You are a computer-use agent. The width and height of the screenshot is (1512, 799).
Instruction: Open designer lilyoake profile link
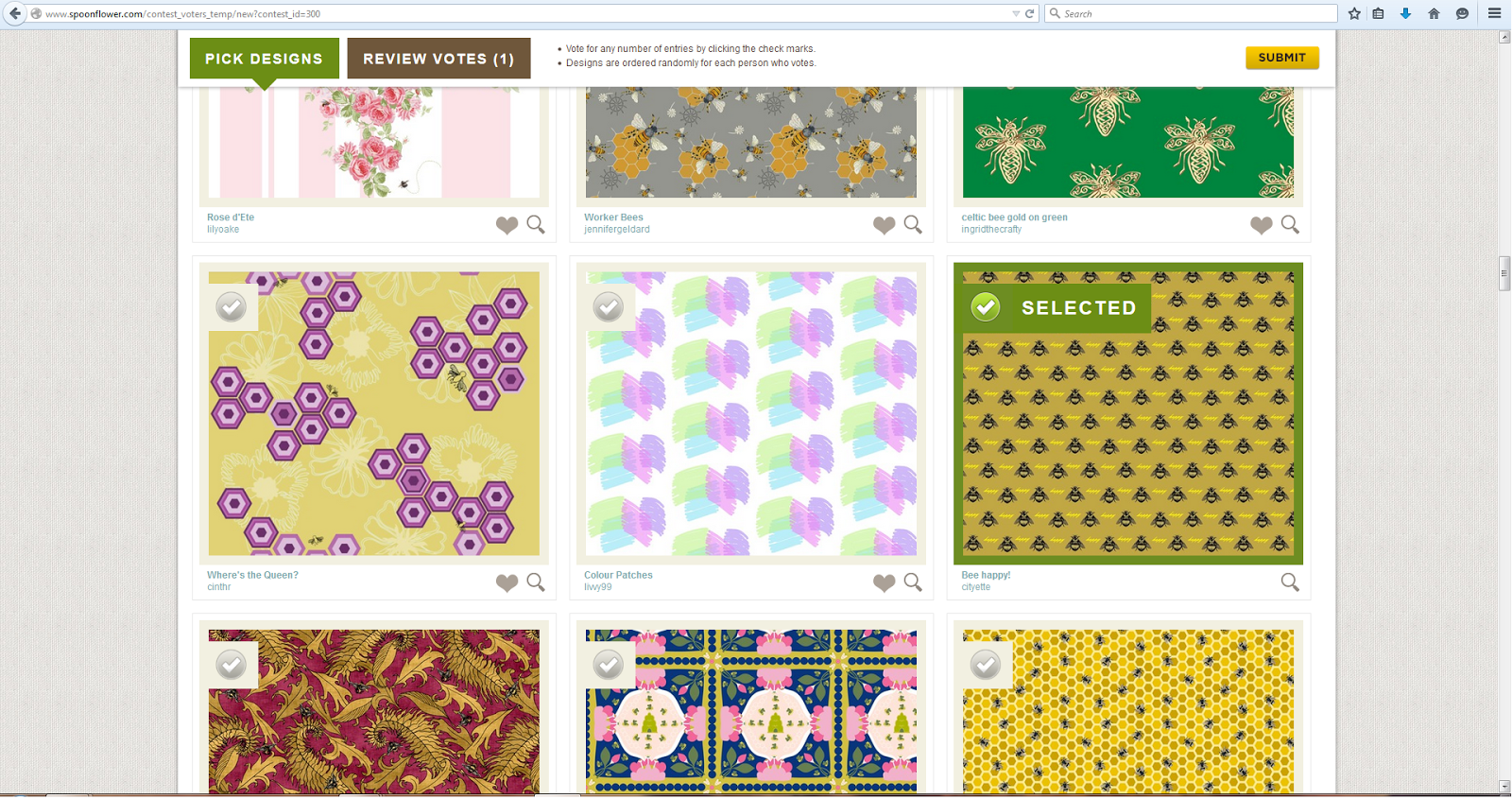[223, 230]
